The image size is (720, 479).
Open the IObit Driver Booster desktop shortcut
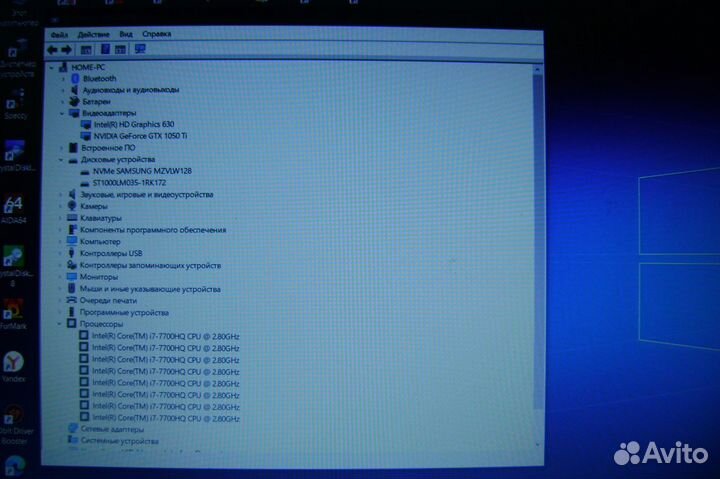coord(15,426)
